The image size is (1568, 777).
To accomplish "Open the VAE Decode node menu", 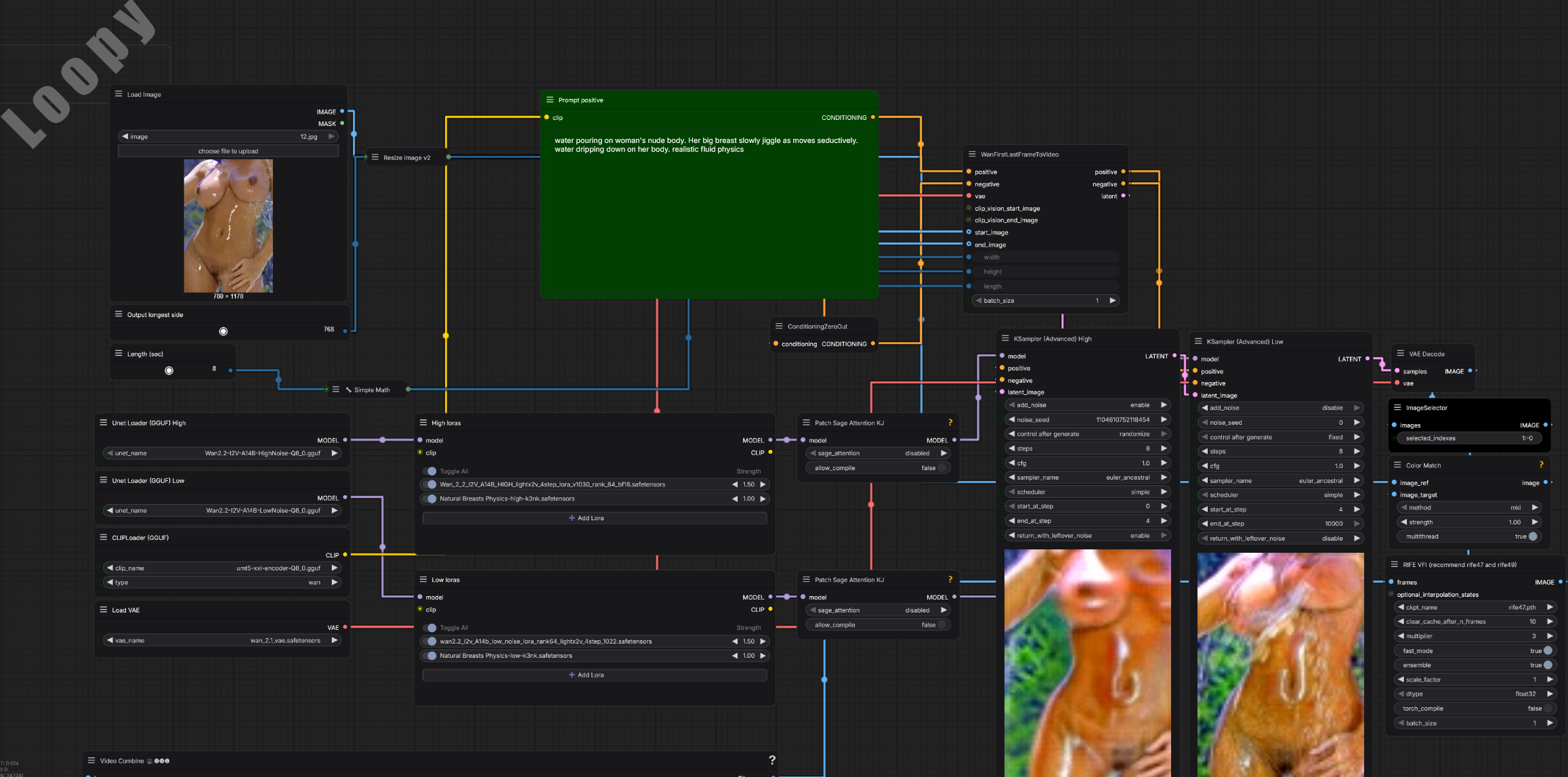I will (x=1401, y=354).
